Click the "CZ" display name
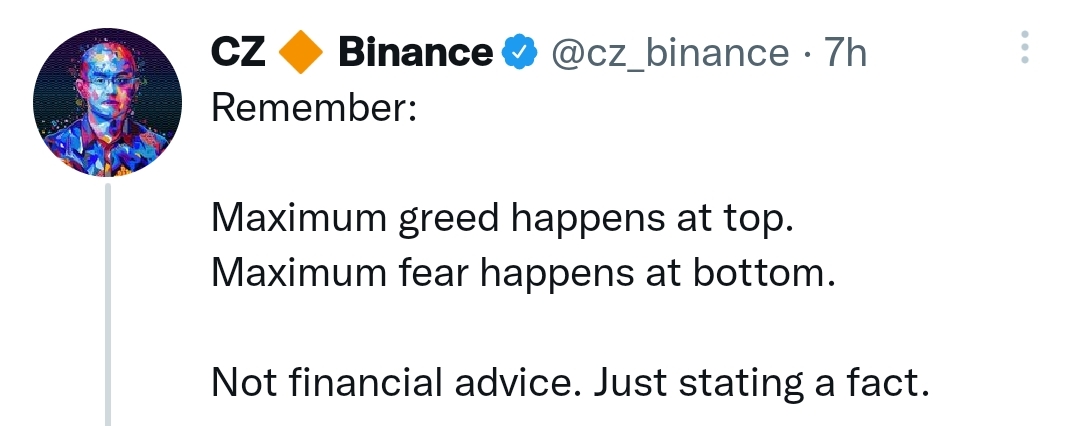 tap(238, 52)
